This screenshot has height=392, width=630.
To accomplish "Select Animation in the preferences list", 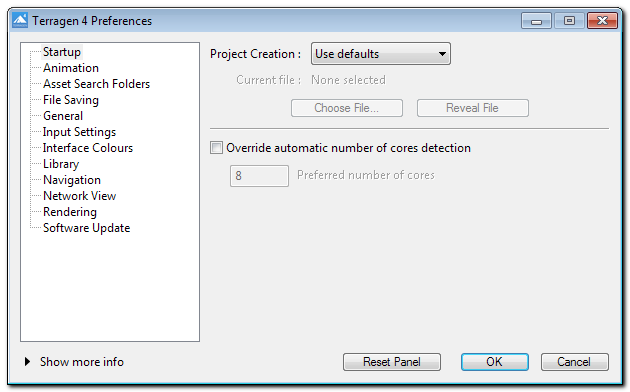I will pos(71,68).
